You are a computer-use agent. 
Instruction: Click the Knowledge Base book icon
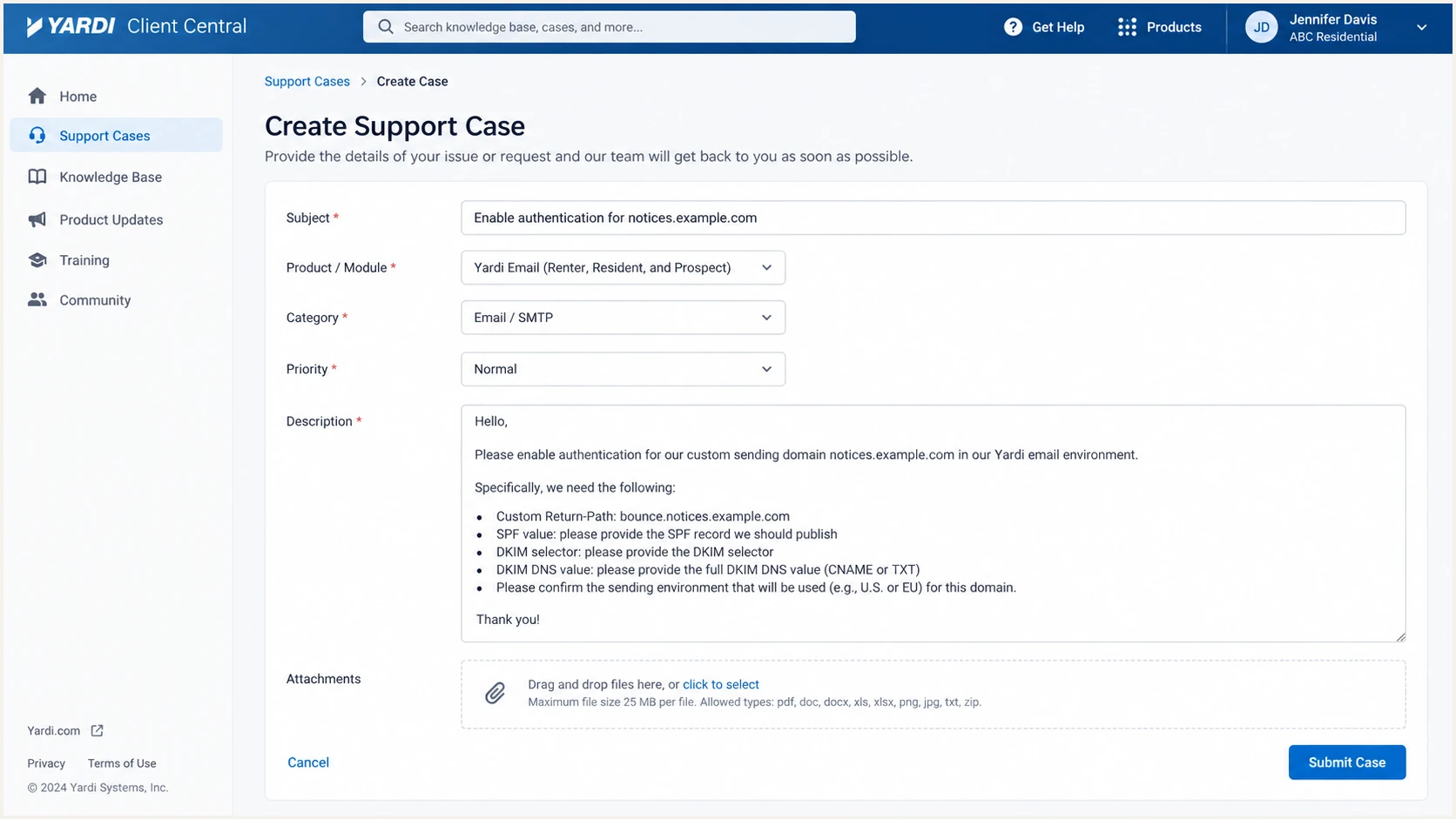pyautogui.click(x=37, y=177)
